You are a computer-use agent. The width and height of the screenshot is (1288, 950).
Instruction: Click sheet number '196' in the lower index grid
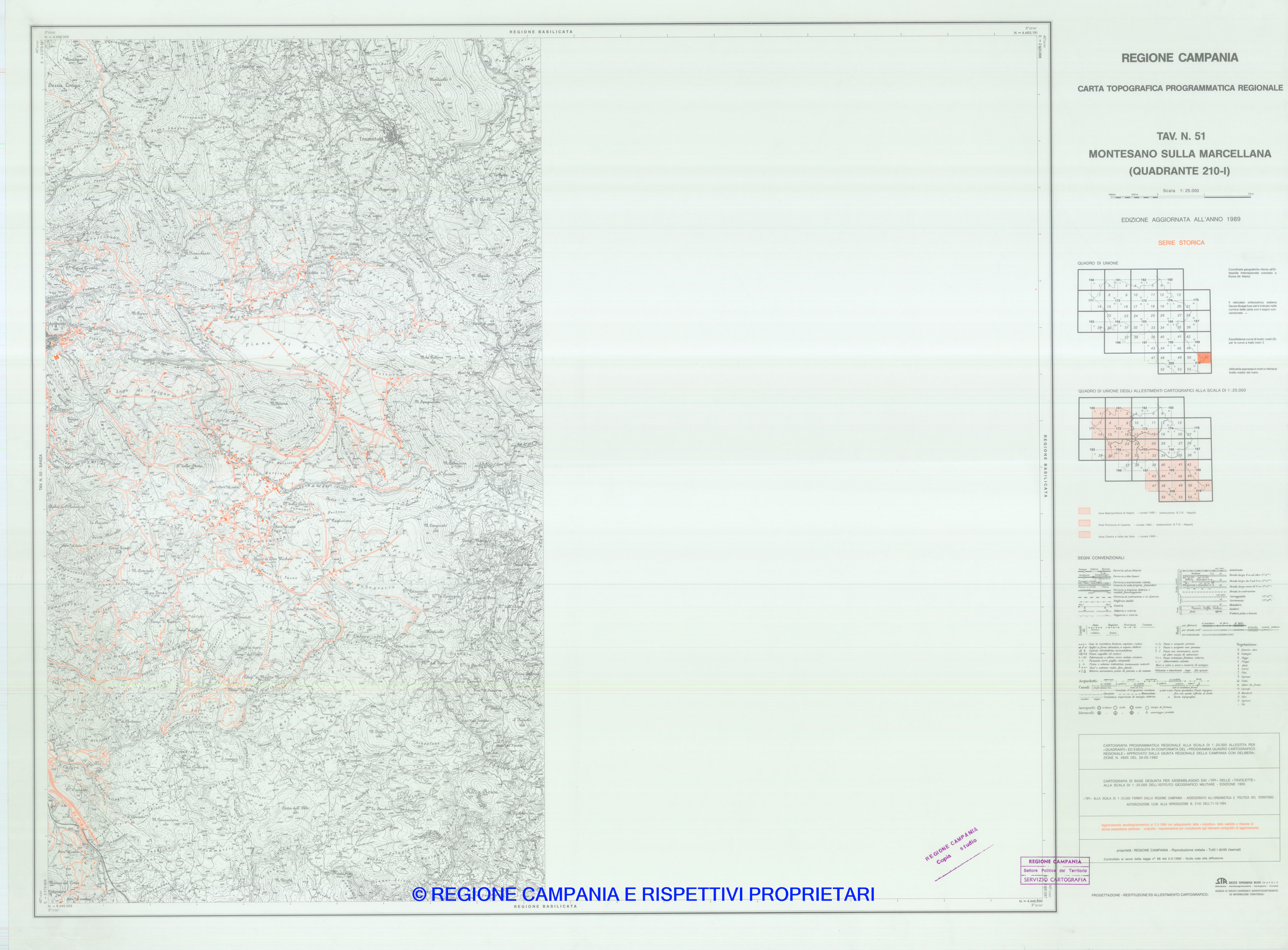1119,470
